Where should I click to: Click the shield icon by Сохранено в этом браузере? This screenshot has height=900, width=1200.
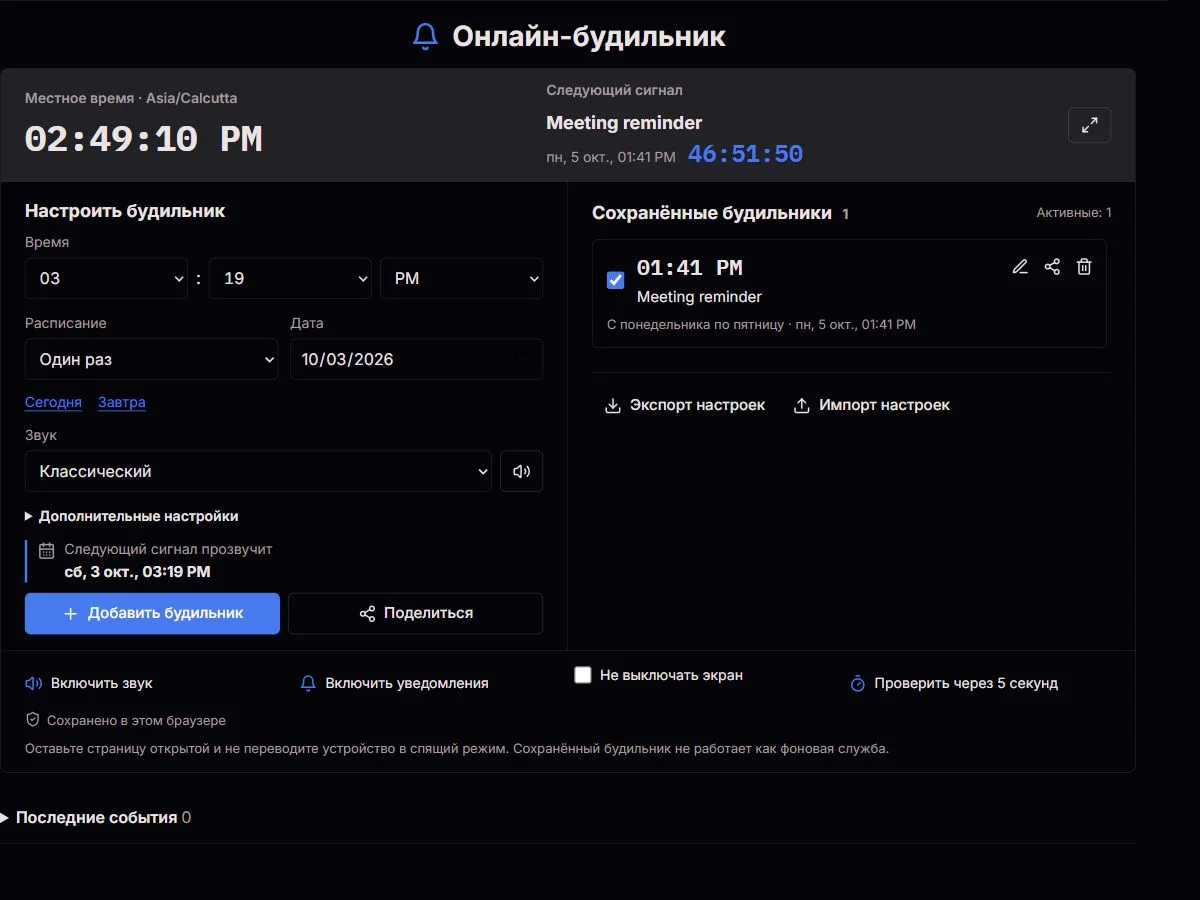point(33,720)
